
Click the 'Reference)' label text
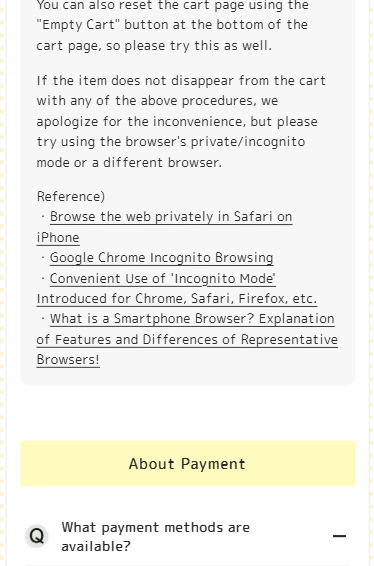point(71,196)
